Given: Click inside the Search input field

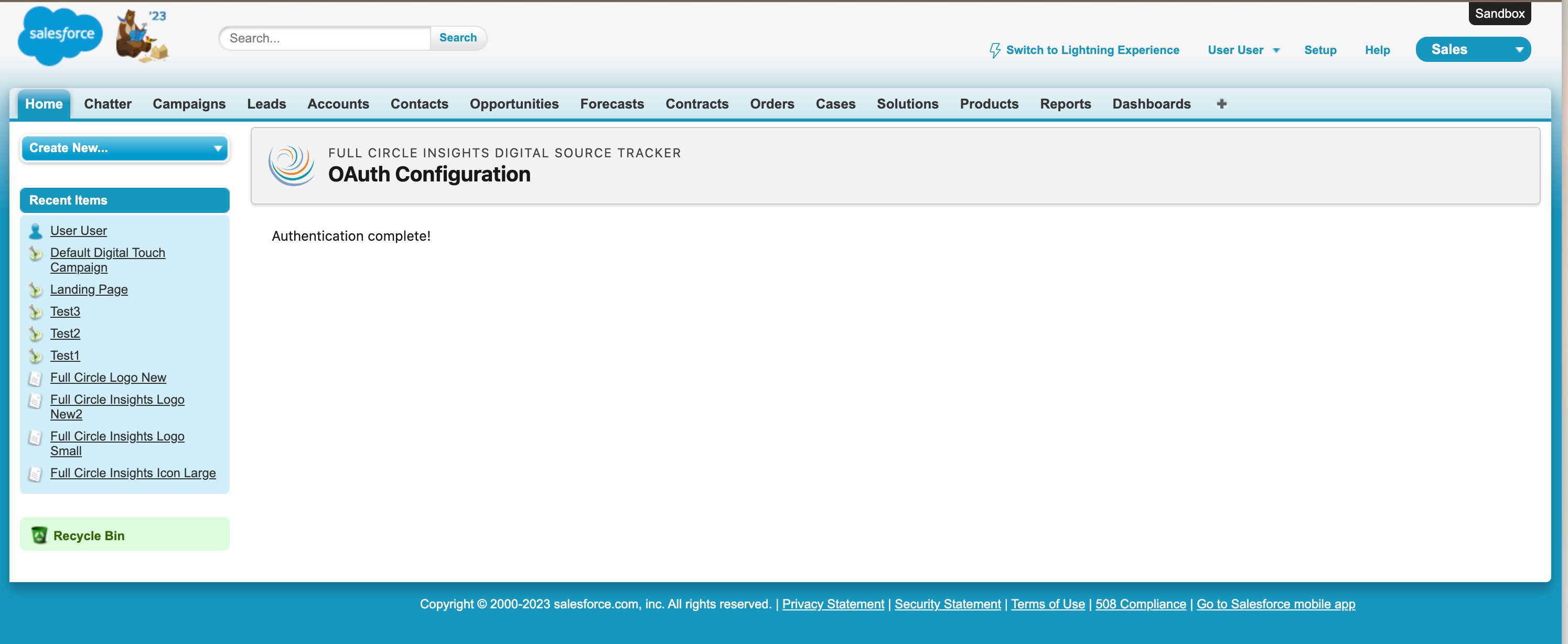Looking at the screenshot, I should tap(326, 38).
